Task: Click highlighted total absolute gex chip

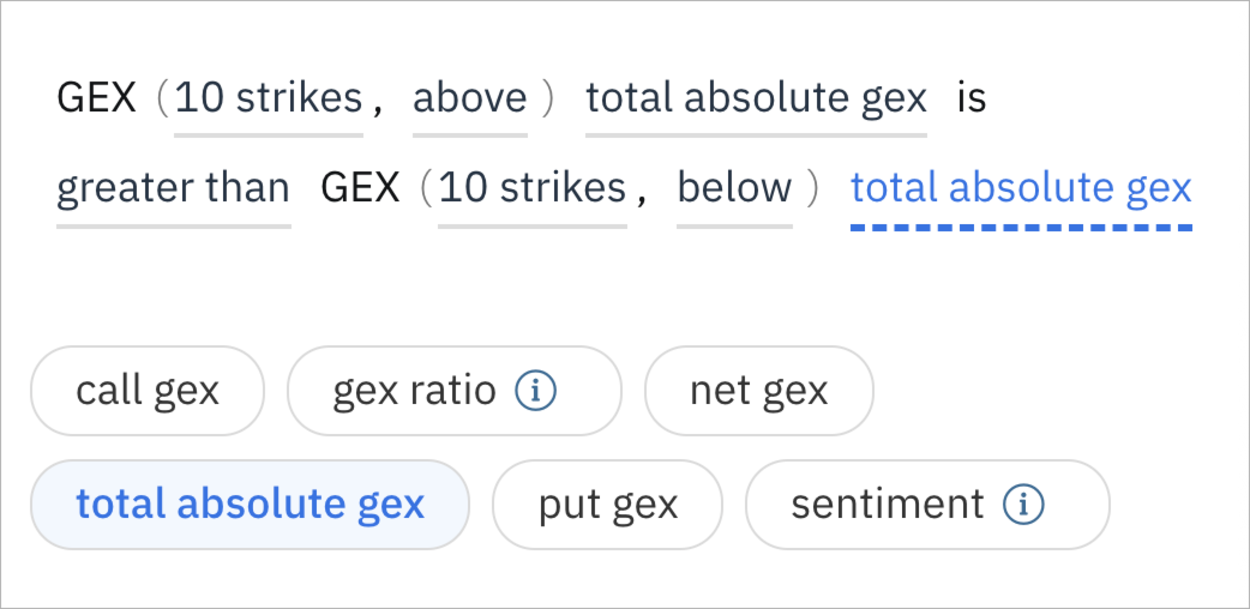Action: pyautogui.click(x=250, y=505)
